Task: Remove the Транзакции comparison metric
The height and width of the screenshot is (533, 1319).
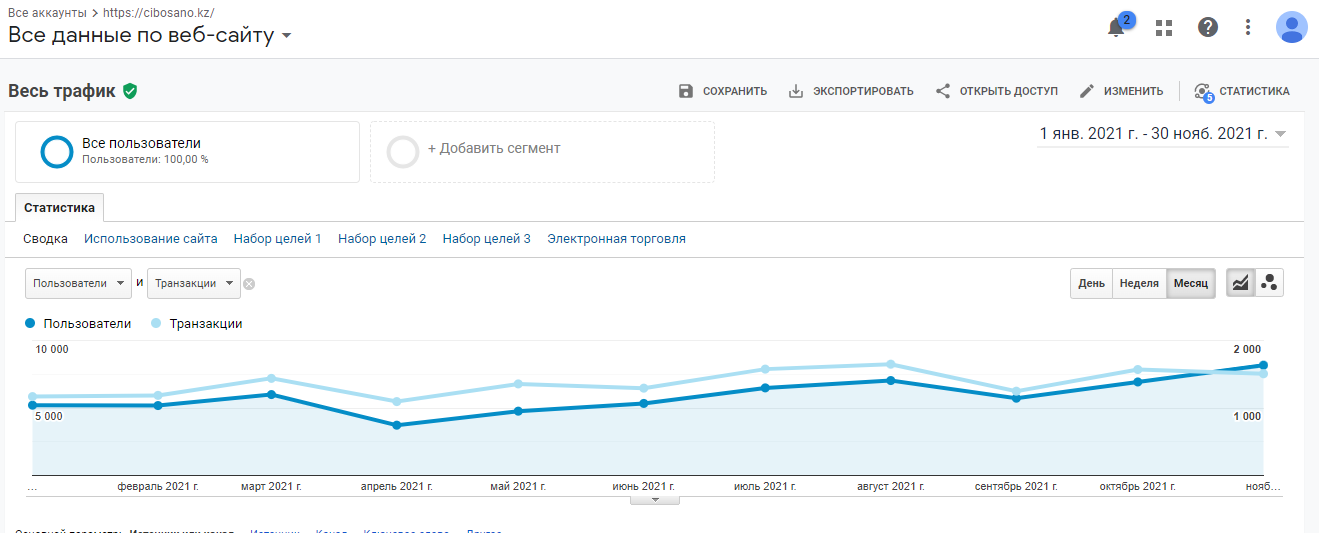Action: click(249, 284)
